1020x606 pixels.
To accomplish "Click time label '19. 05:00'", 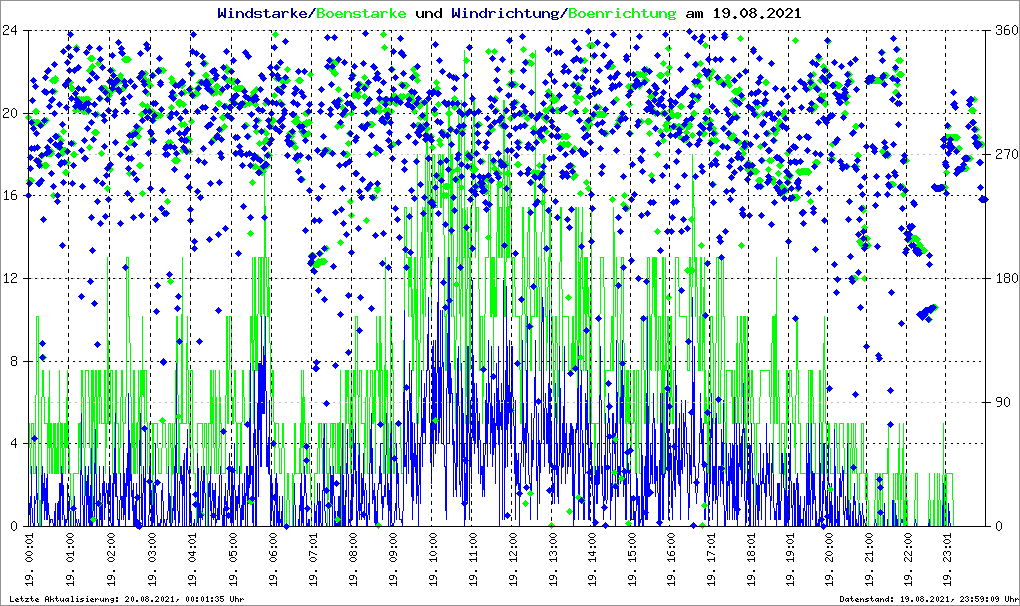I will 231,559.
